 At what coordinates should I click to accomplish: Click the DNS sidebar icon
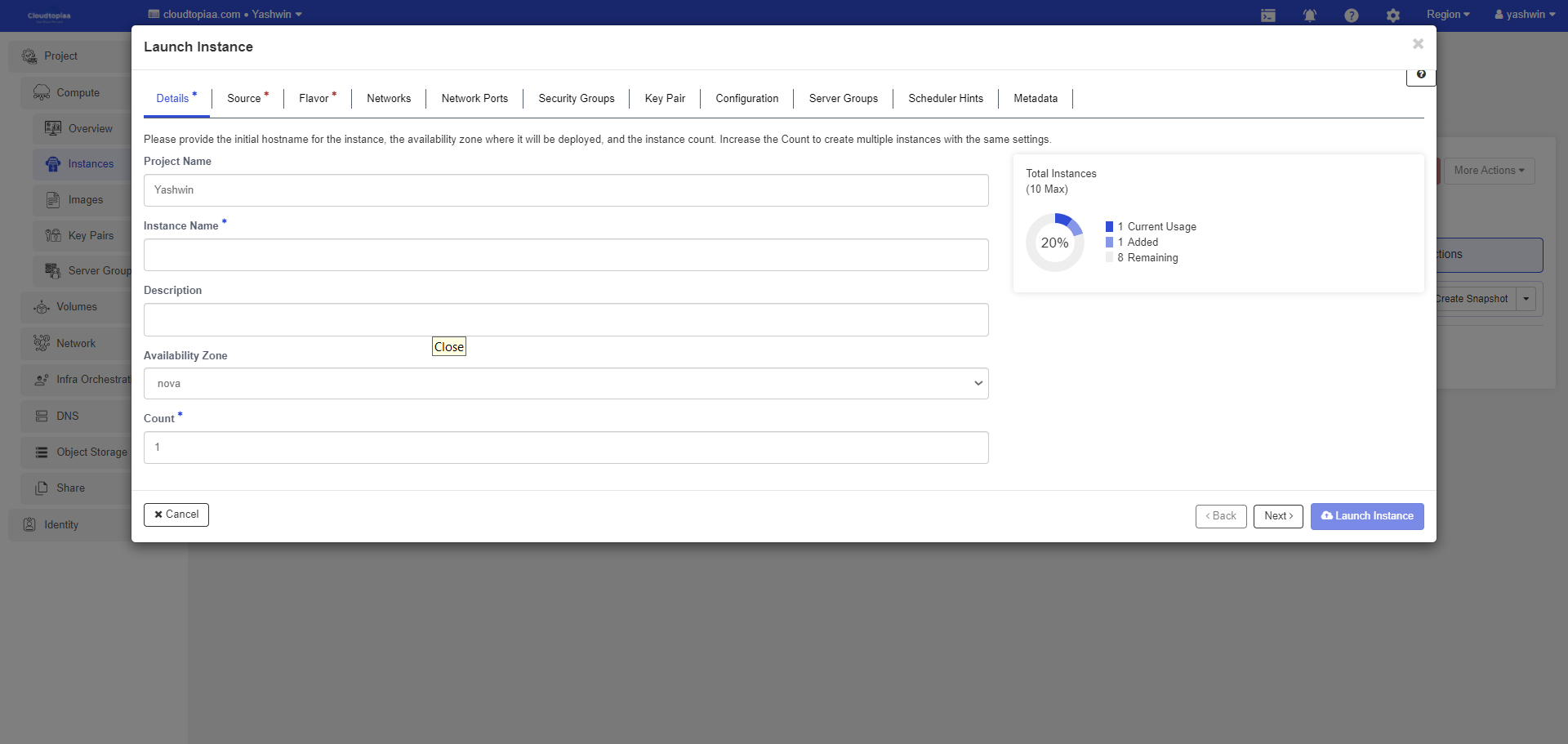coord(42,417)
